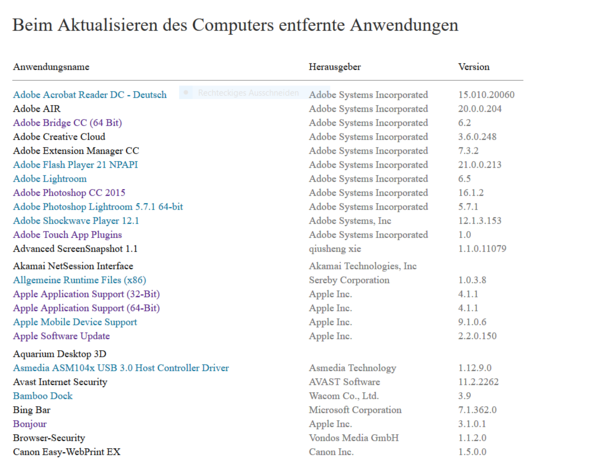Click the Avast Internet Security entry
The image size is (590, 464).
click(60, 382)
